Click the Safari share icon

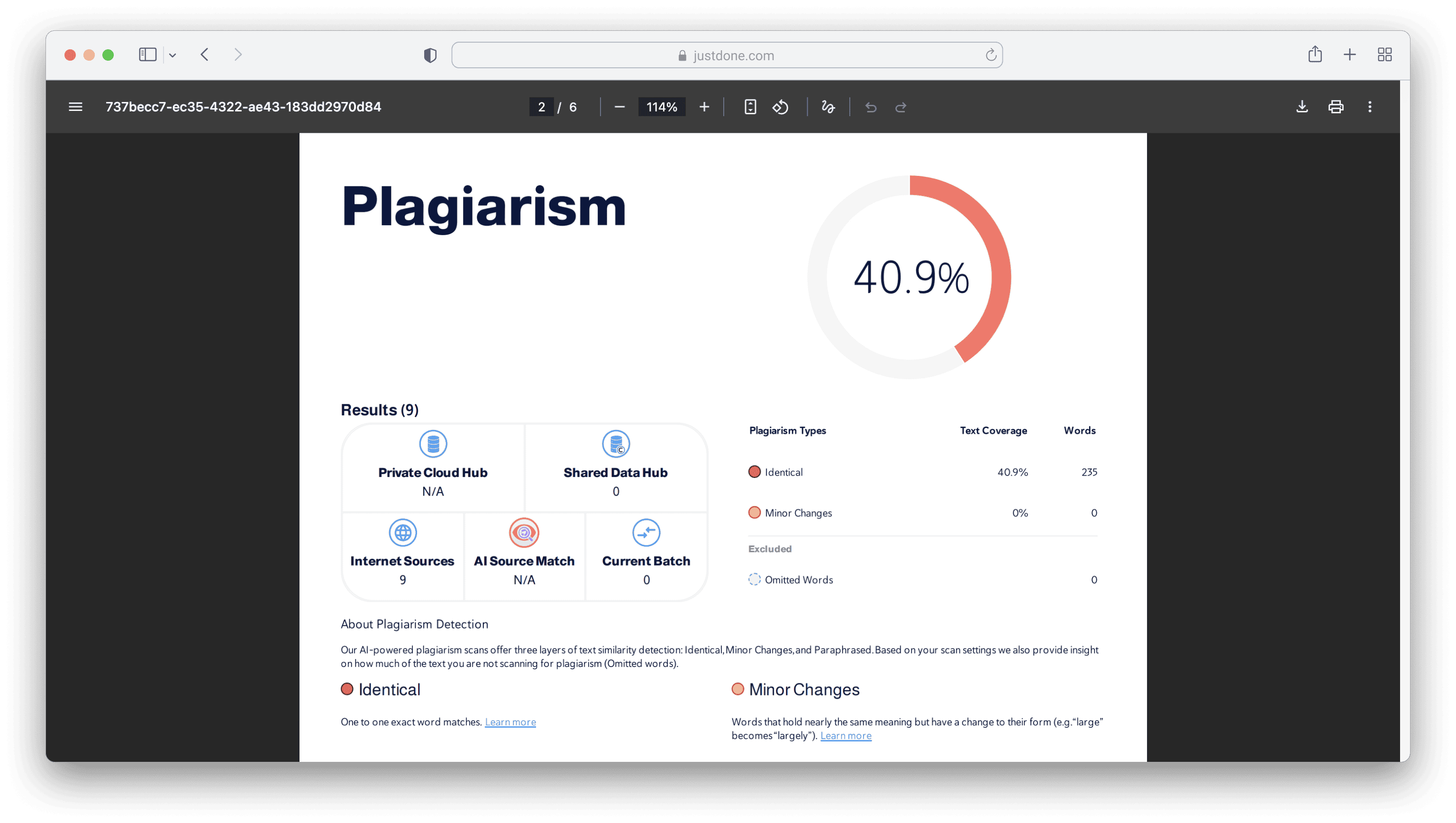pyautogui.click(x=1315, y=55)
